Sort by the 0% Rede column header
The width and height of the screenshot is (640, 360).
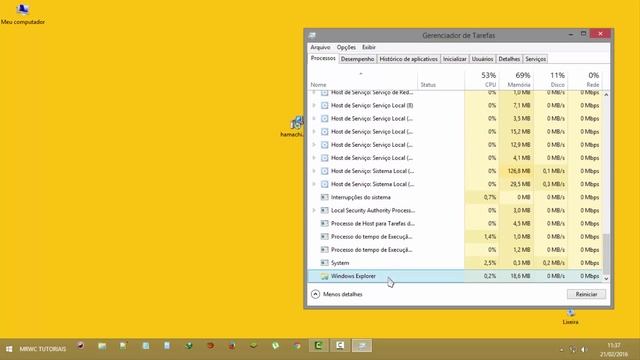585,80
